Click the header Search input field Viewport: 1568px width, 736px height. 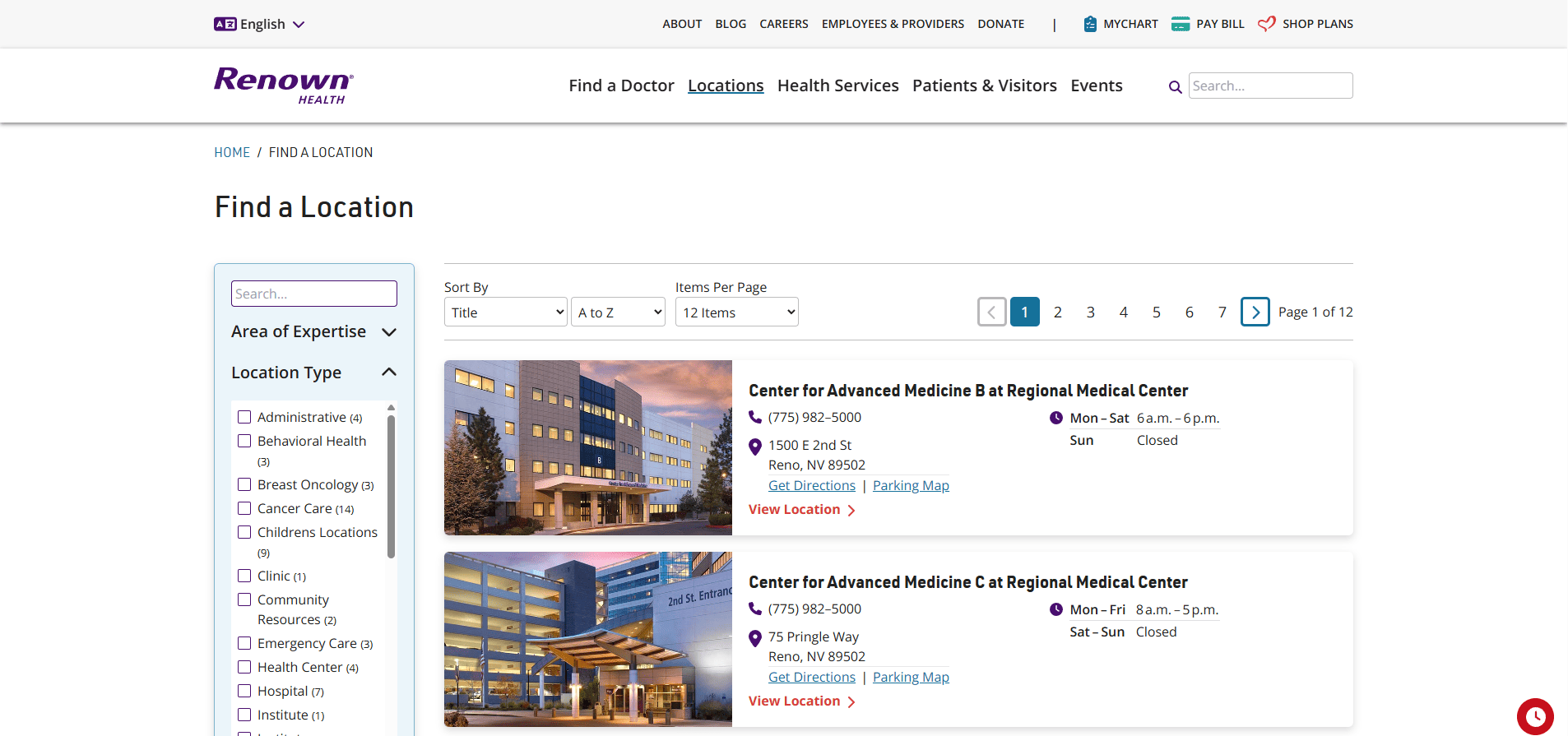1271,86
